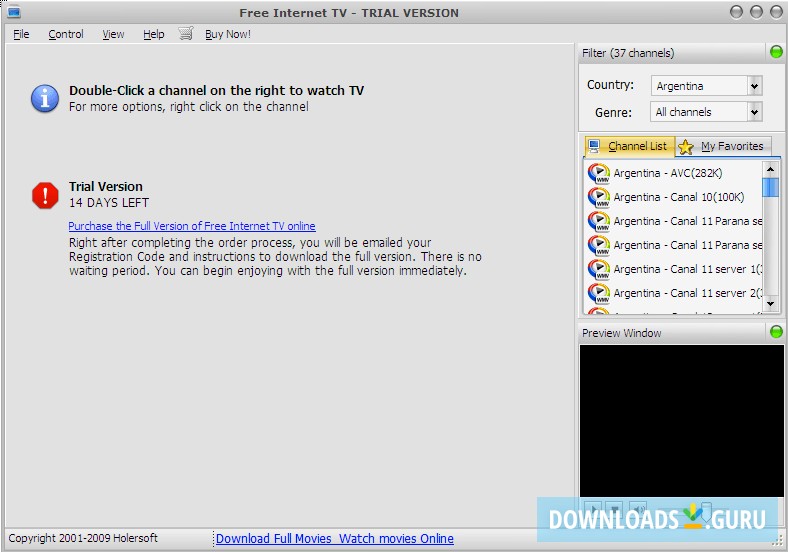Viewport: 788px width, 552px height.
Task: Click the channel list scrollbar thumb
Action: tap(770, 188)
